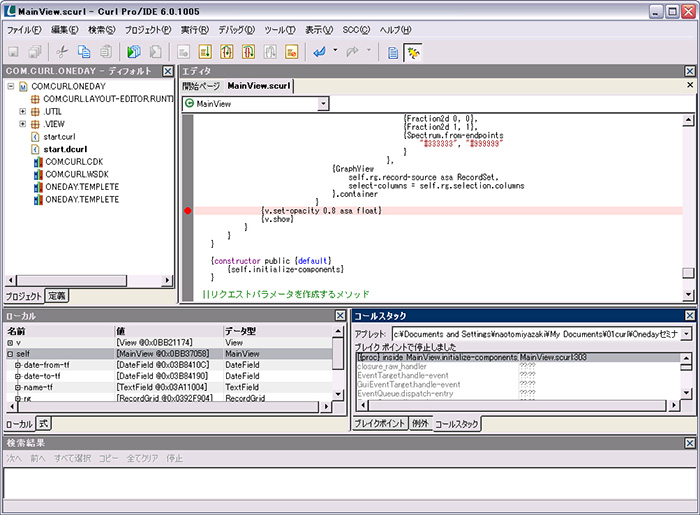700x515 pixels.
Task: Open the デバッグ(D) menu
Action: pyautogui.click(x=236, y=30)
